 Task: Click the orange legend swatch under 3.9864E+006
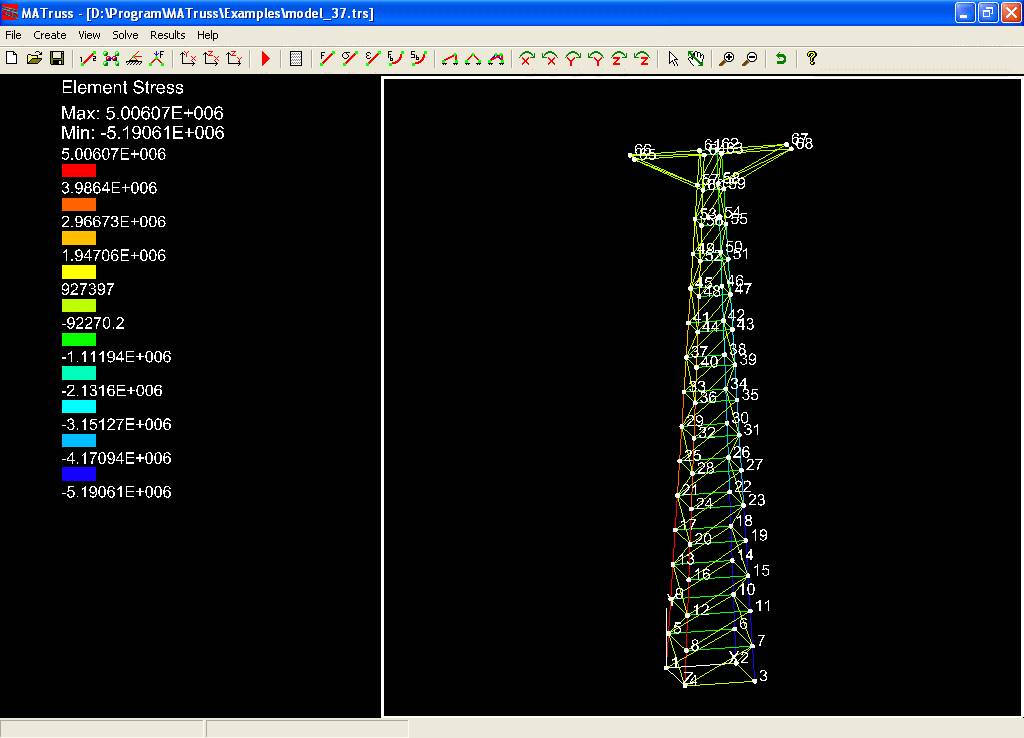click(x=78, y=204)
